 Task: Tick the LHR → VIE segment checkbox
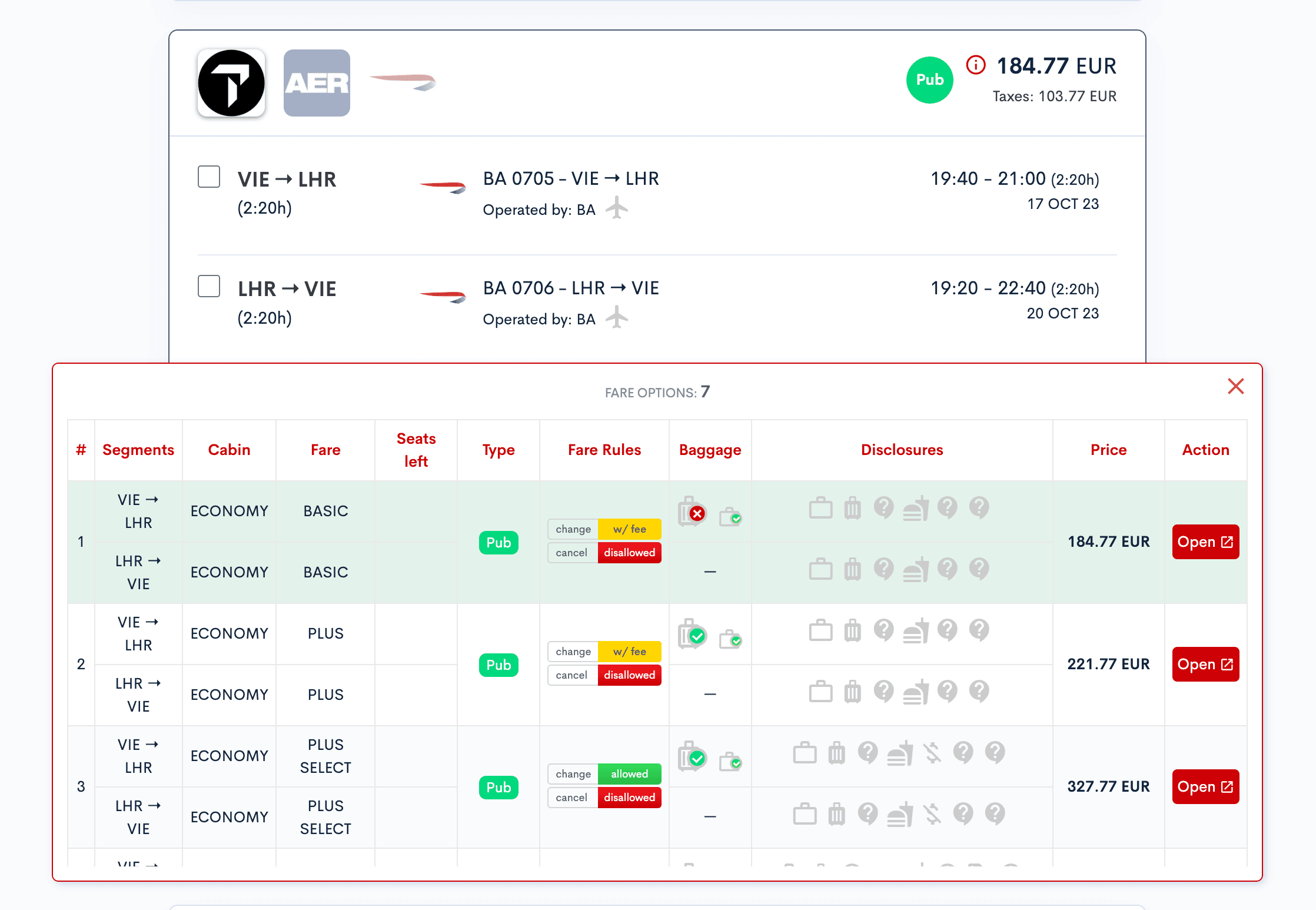[209, 286]
